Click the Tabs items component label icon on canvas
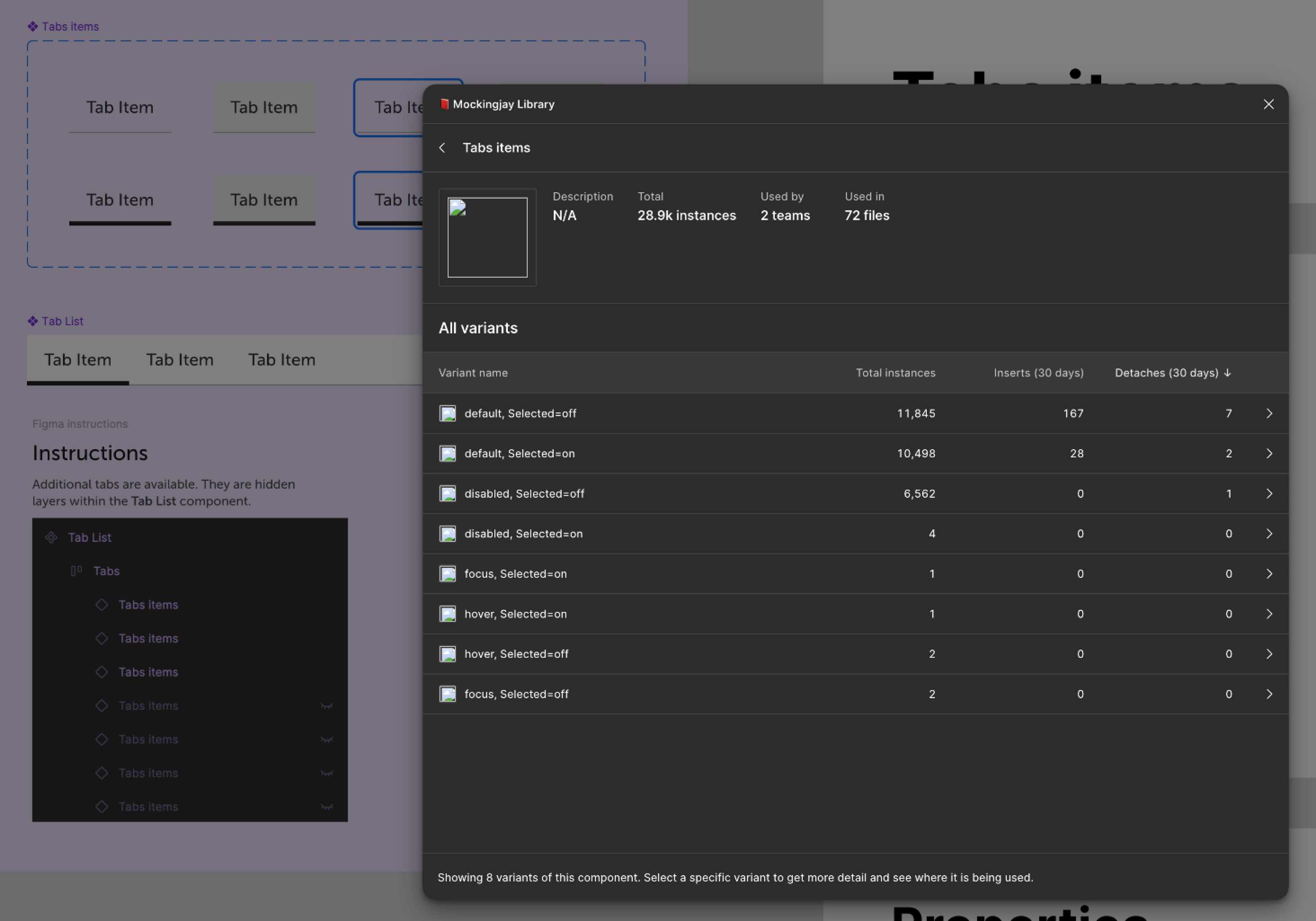This screenshot has height=921, width=1316. [33, 27]
